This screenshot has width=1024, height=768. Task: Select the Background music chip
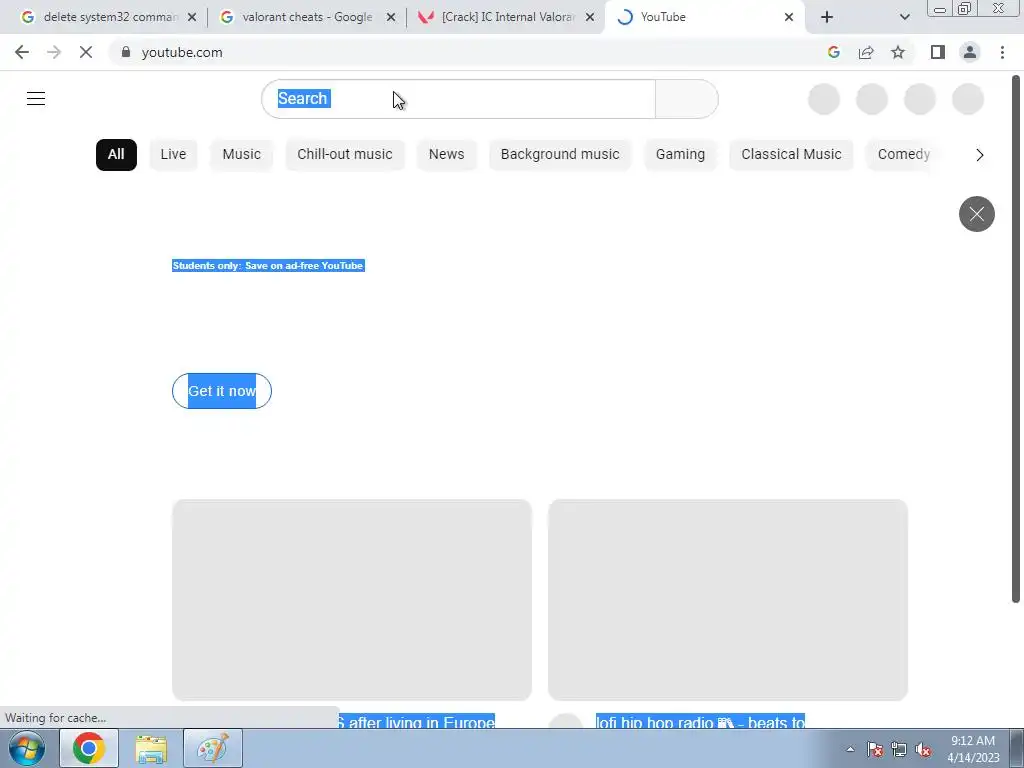point(560,155)
